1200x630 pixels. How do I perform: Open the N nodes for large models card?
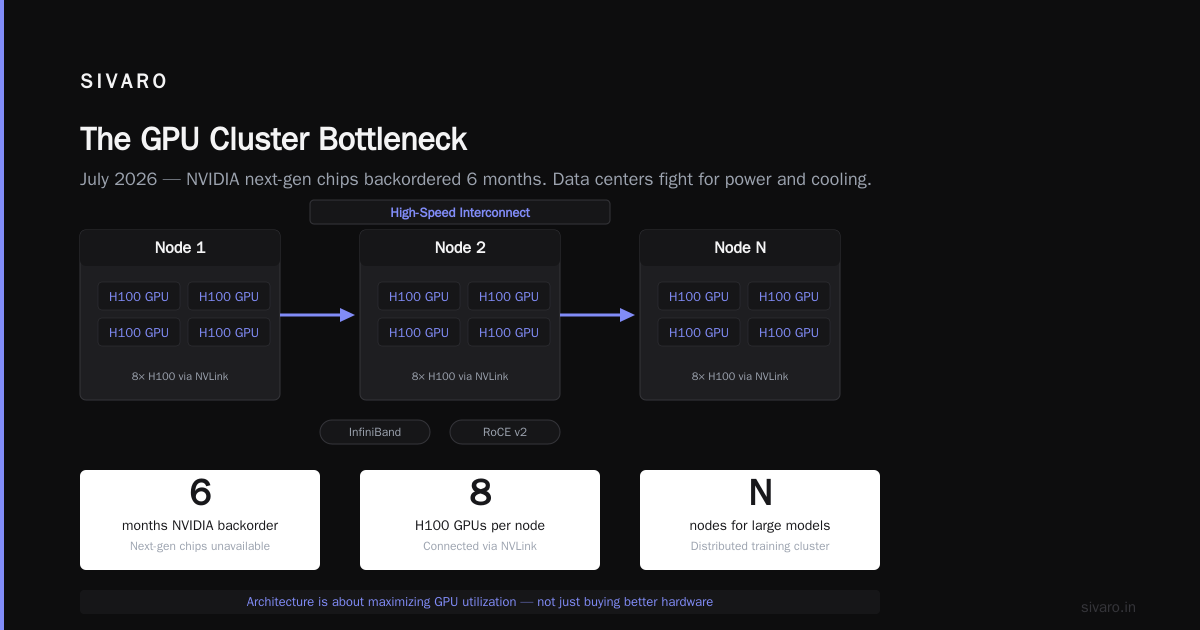pos(760,520)
